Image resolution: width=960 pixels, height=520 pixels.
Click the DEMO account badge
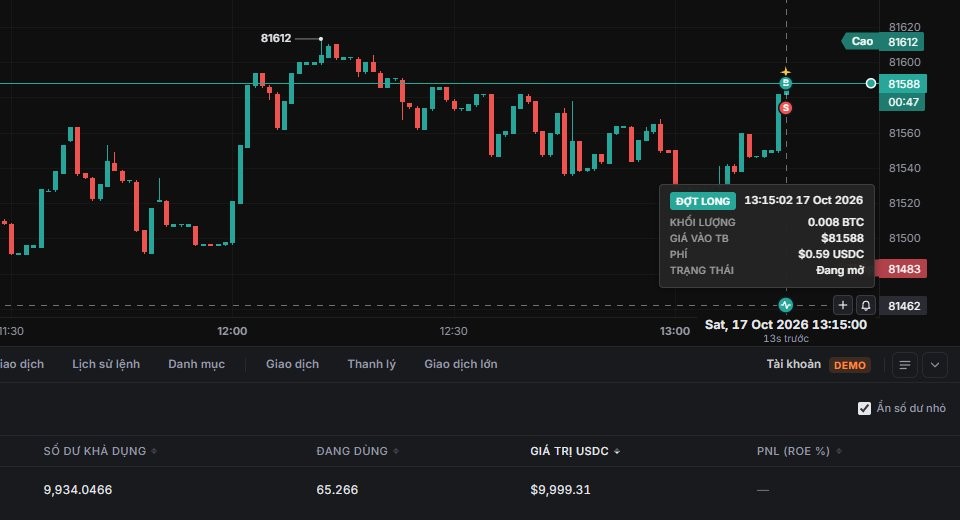click(850, 365)
